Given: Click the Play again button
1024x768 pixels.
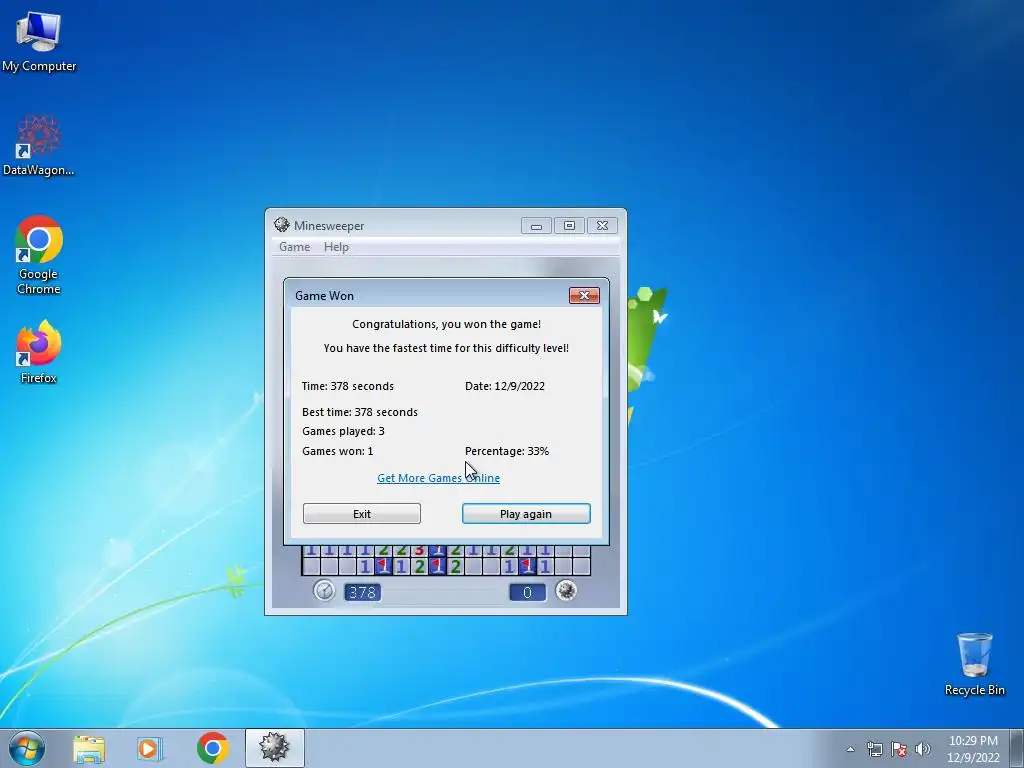Looking at the screenshot, I should pos(526,514).
